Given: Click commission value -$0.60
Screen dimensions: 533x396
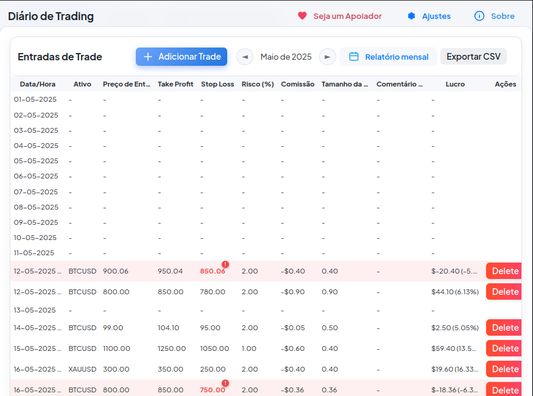Looking at the screenshot, I should [x=293, y=348].
